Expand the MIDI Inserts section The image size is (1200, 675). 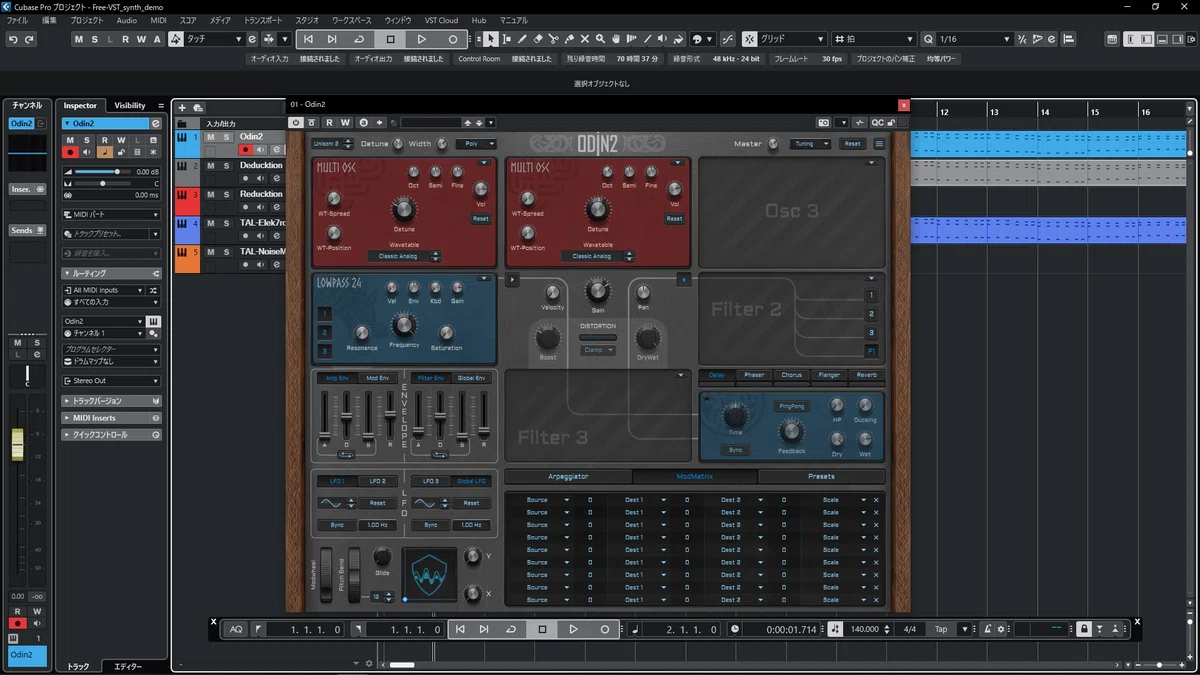click(111, 418)
